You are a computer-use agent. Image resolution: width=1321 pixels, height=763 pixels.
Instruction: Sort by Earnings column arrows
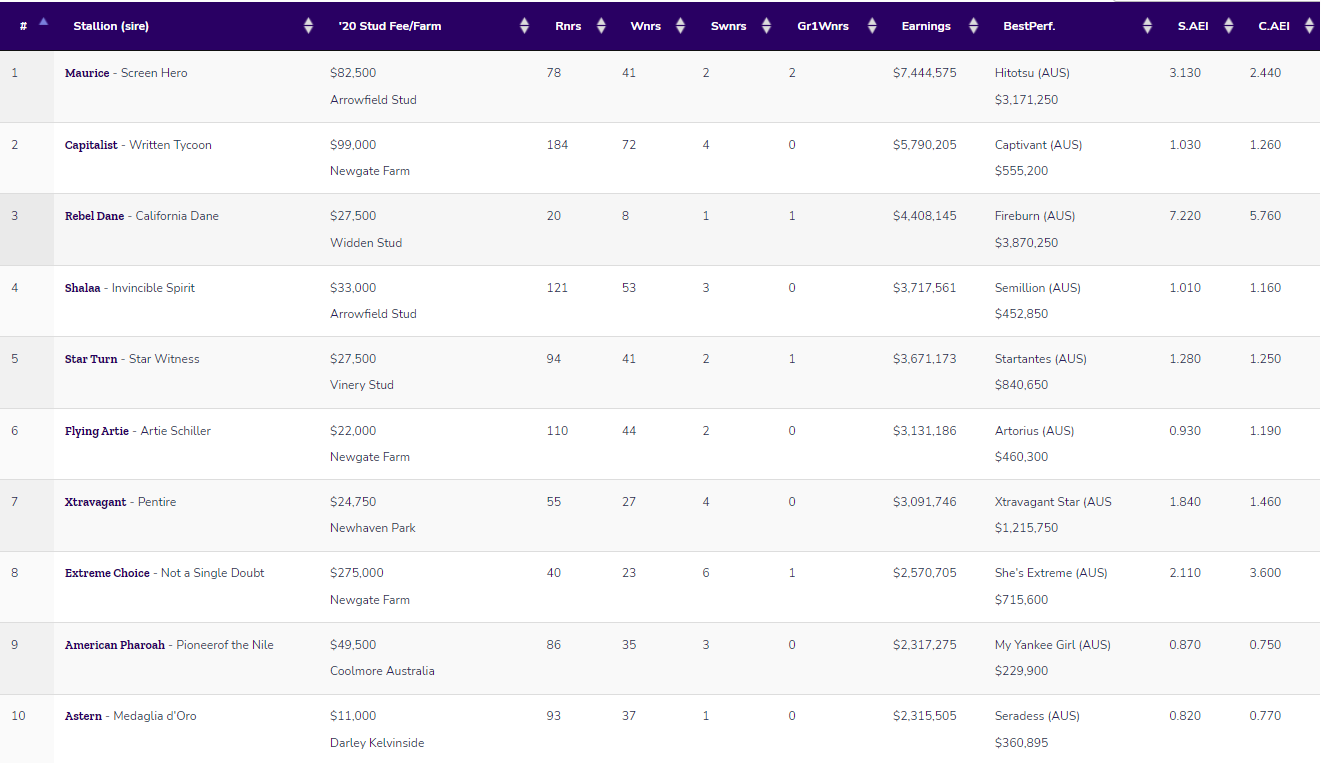pos(973,26)
